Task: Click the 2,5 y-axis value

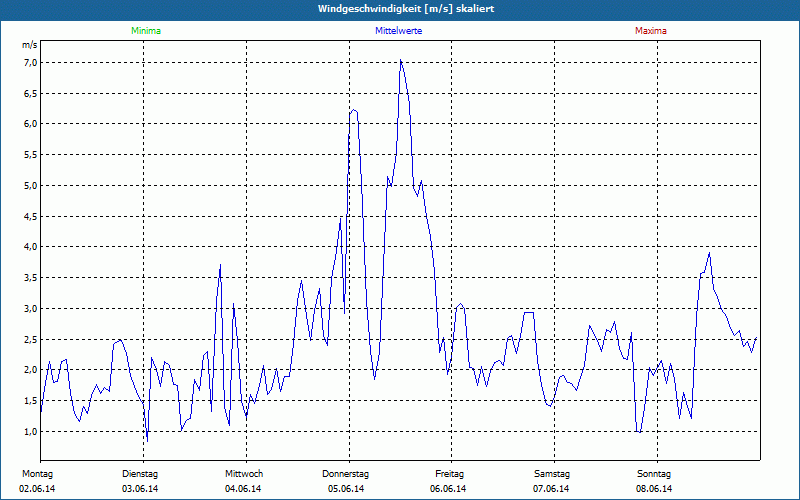Action: [30, 339]
